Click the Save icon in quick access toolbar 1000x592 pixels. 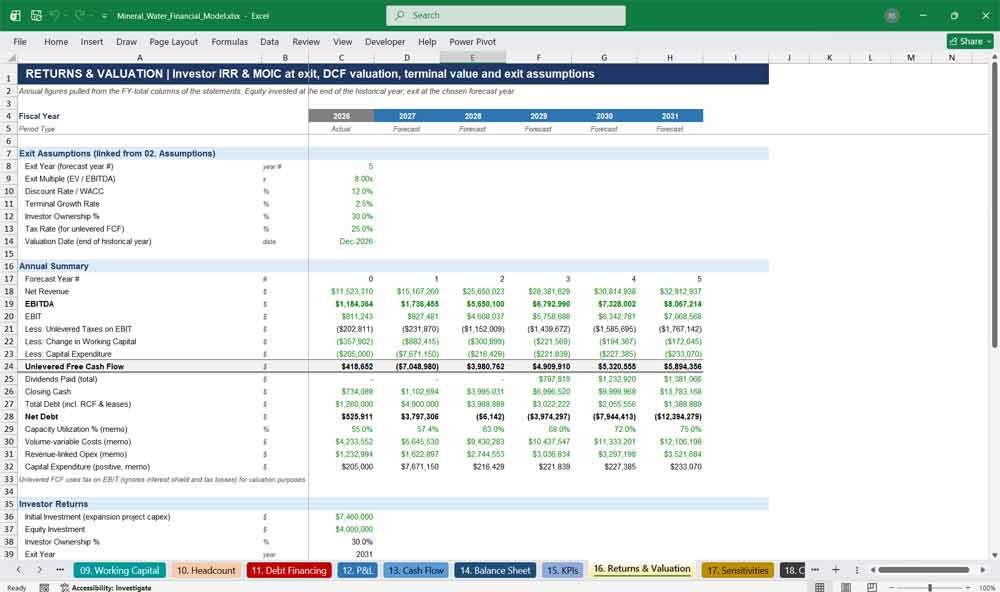coord(36,15)
